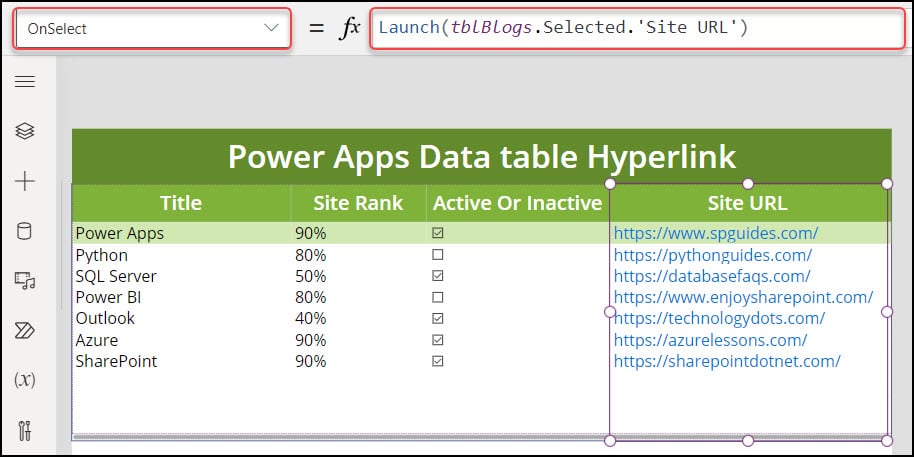This screenshot has width=914, height=457.
Task: Select the Power BI title cell
Action: [108, 297]
